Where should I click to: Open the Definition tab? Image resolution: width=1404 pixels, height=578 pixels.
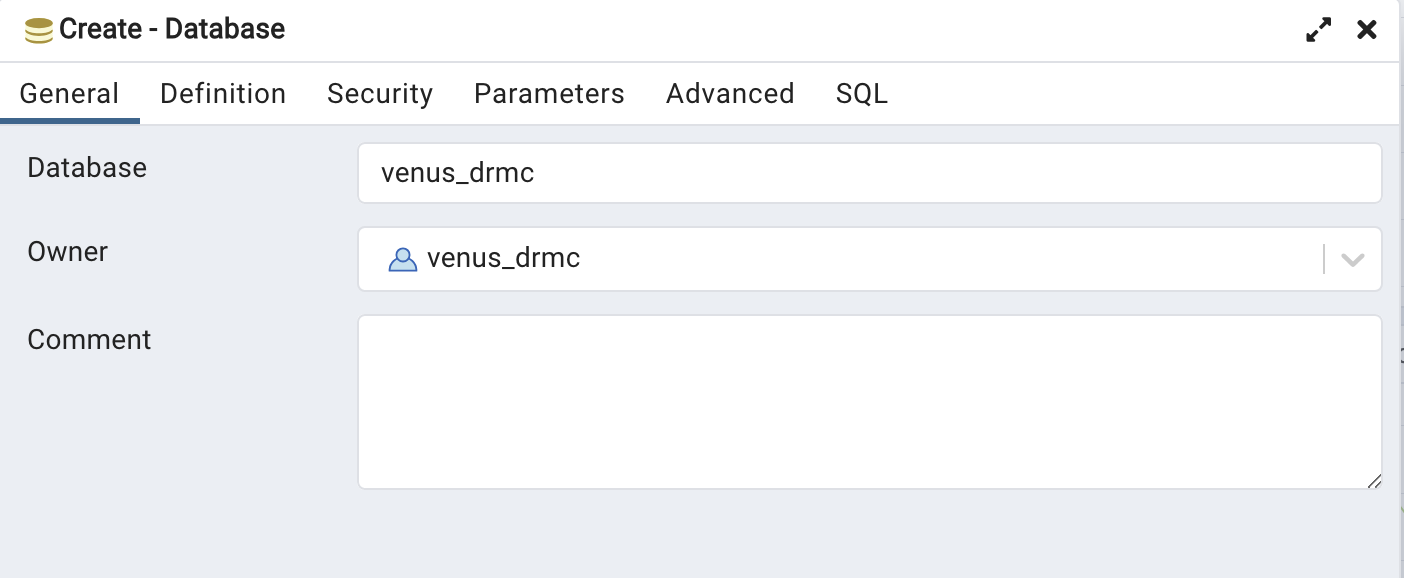tap(223, 94)
